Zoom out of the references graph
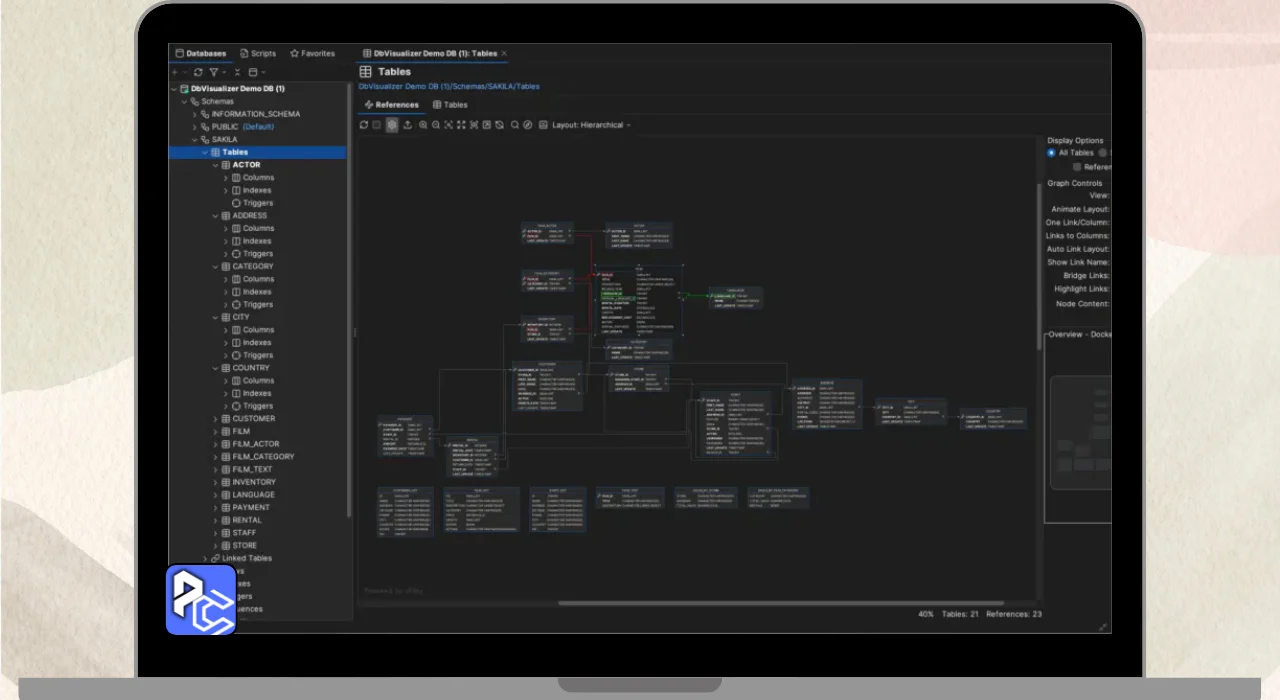 pos(436,125)
